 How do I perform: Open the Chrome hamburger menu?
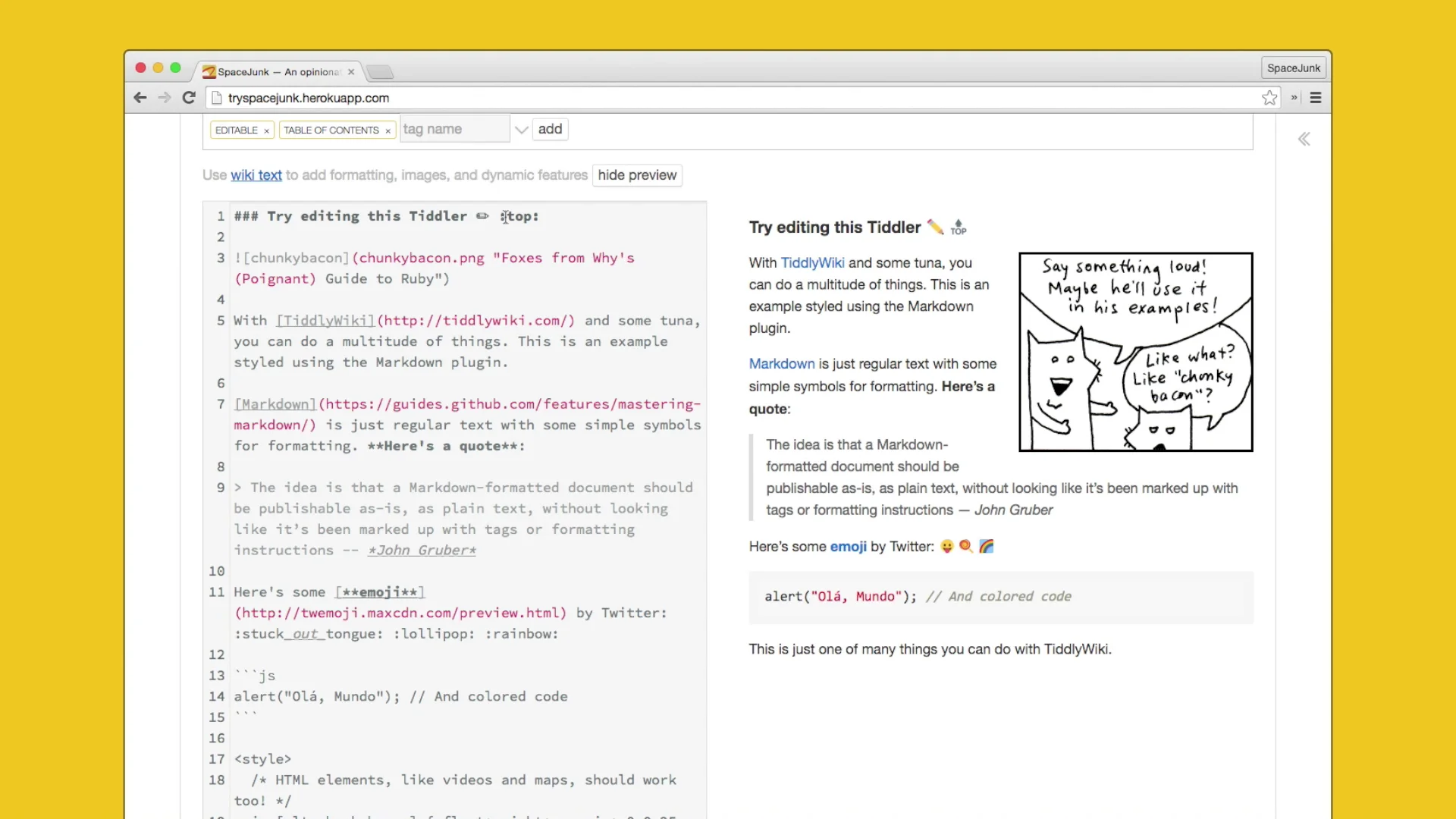click(x=1316, y=98)
